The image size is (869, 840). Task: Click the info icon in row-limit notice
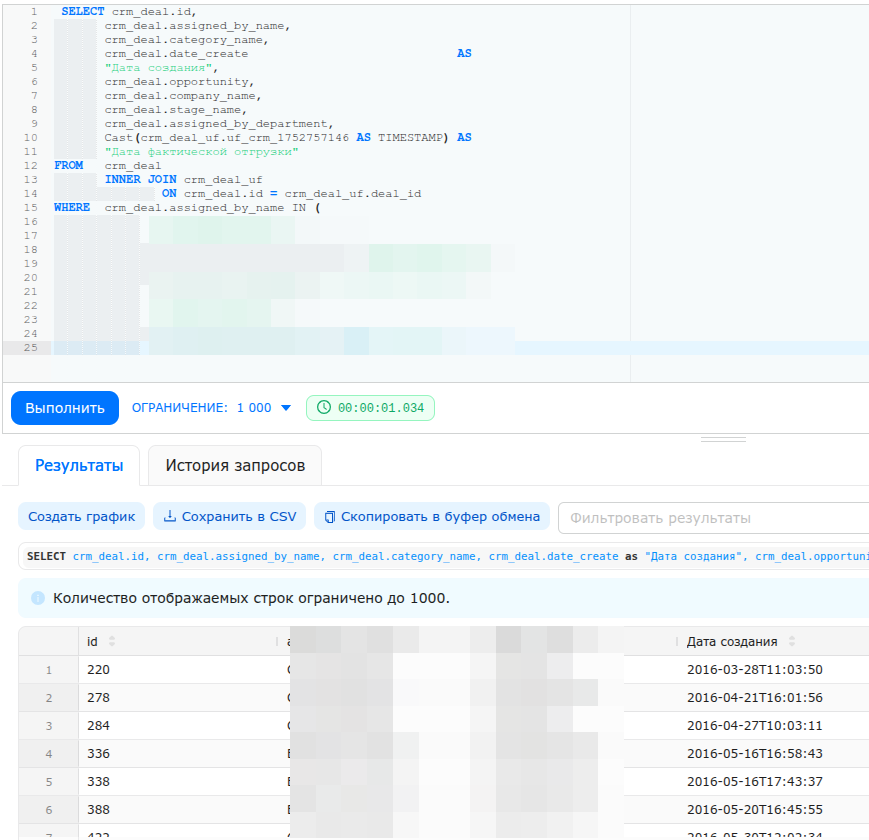[x=38, y=598]
